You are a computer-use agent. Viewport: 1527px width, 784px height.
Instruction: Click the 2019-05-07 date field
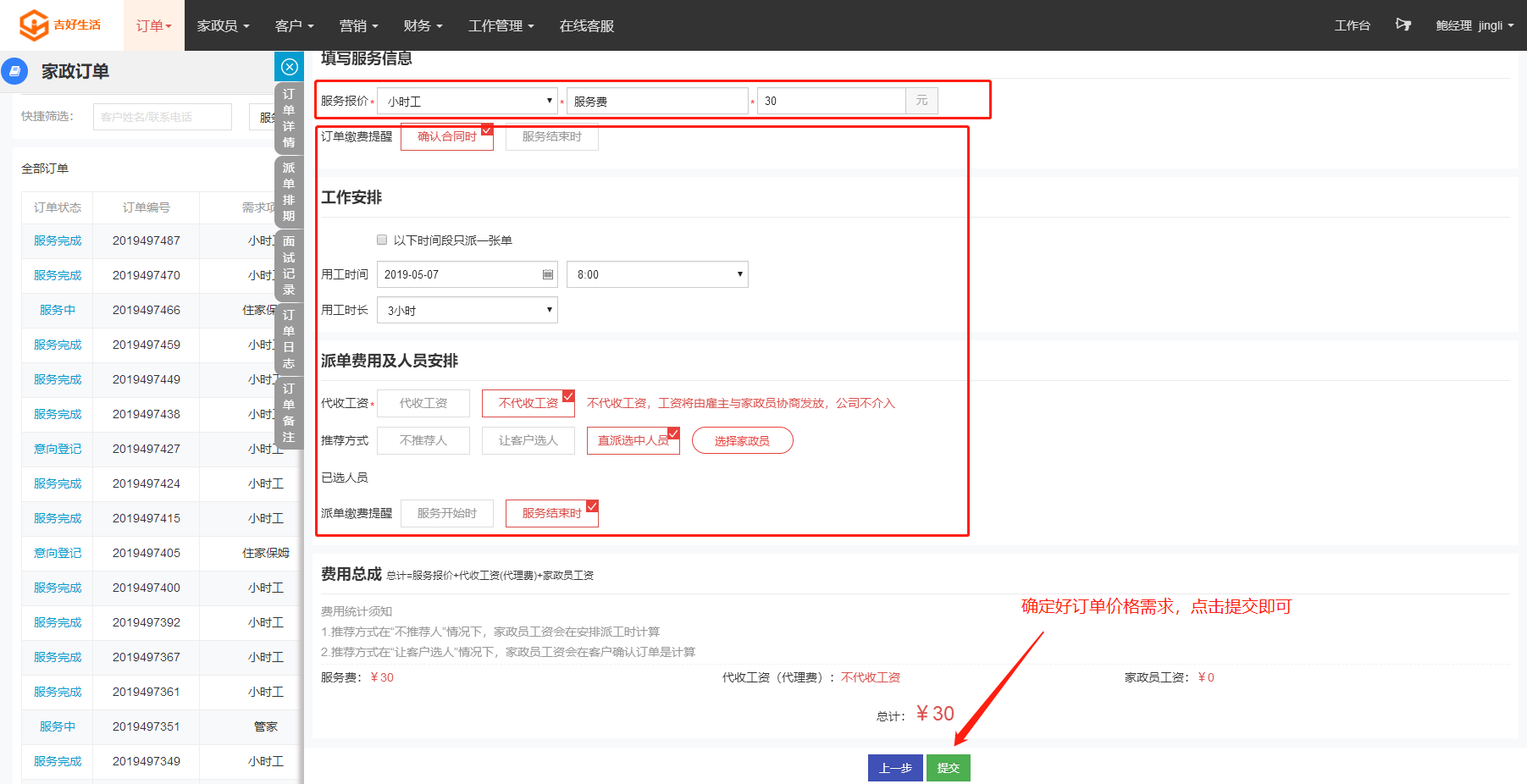click(468, 274)
